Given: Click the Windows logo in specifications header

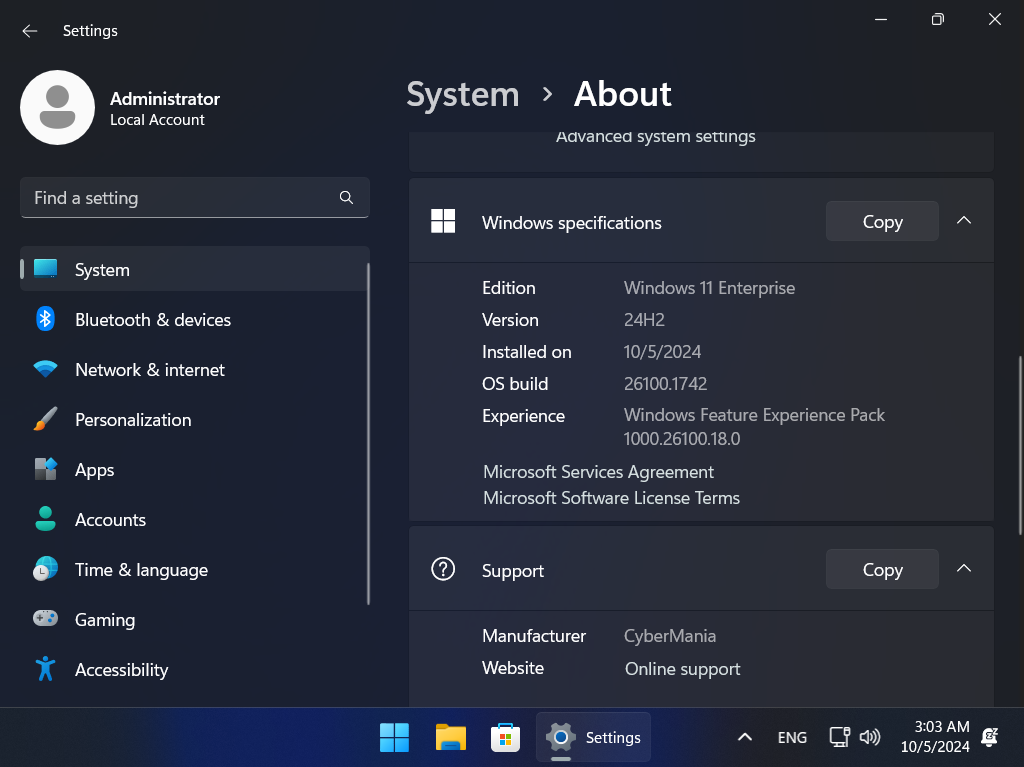Looking at the screenshot, I should click(x=443, y=221).
